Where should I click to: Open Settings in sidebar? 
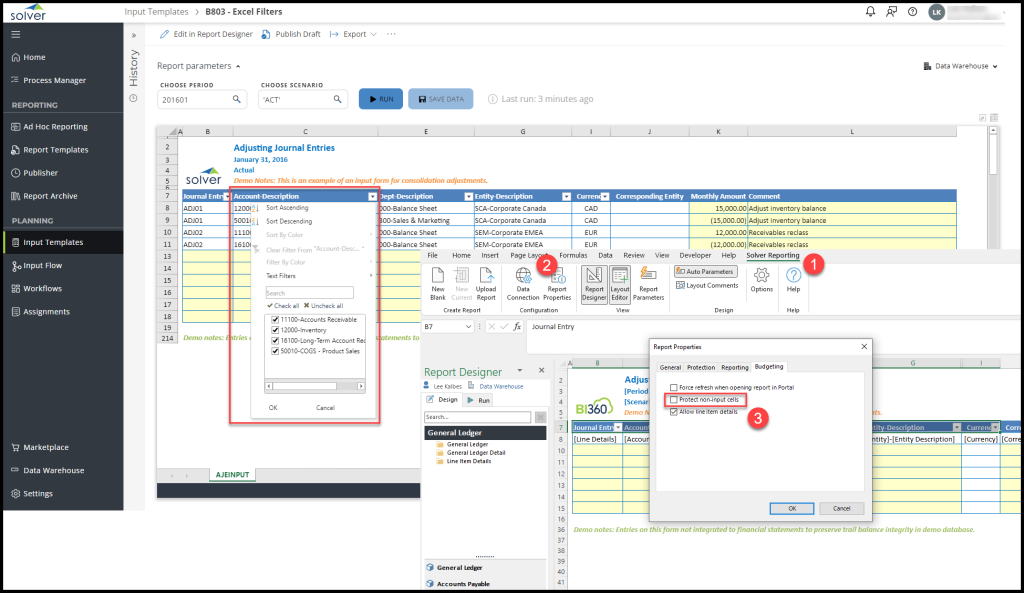(x=32, y=494)
